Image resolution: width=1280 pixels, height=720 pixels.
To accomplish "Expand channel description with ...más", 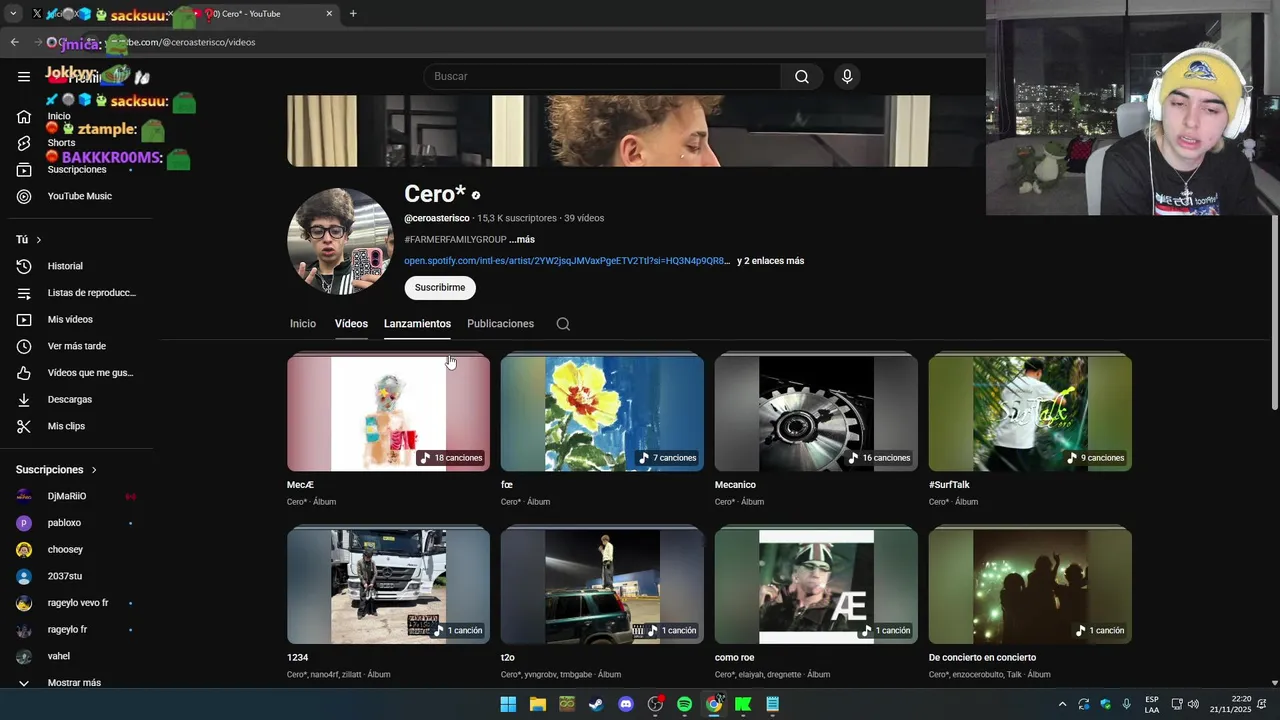I will click(x=522, y=240).
